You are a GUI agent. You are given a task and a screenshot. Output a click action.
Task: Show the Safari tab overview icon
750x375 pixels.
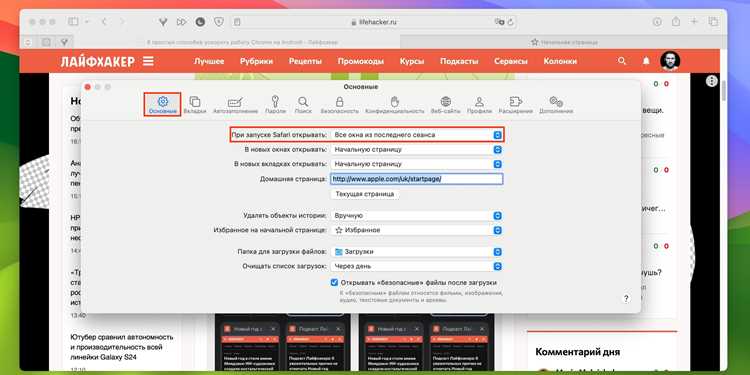[713, 22]
